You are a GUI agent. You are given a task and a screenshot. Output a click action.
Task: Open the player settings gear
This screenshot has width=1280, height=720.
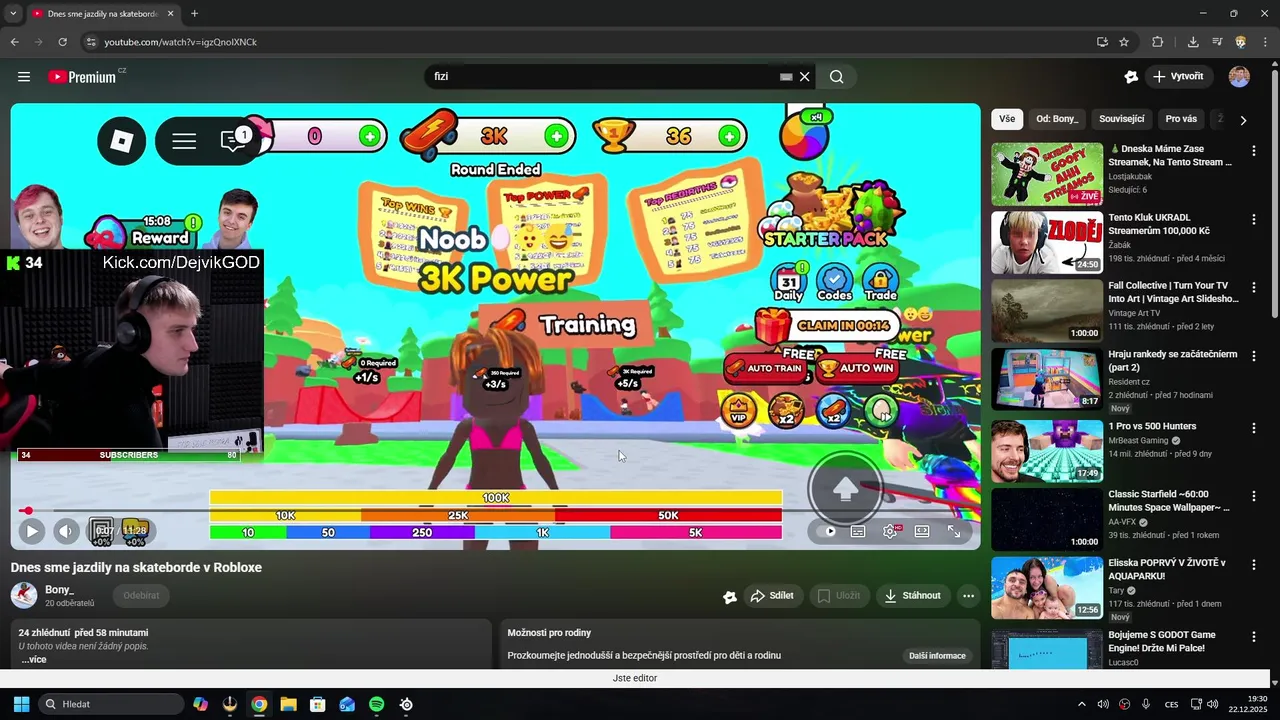tap(890, 532)
